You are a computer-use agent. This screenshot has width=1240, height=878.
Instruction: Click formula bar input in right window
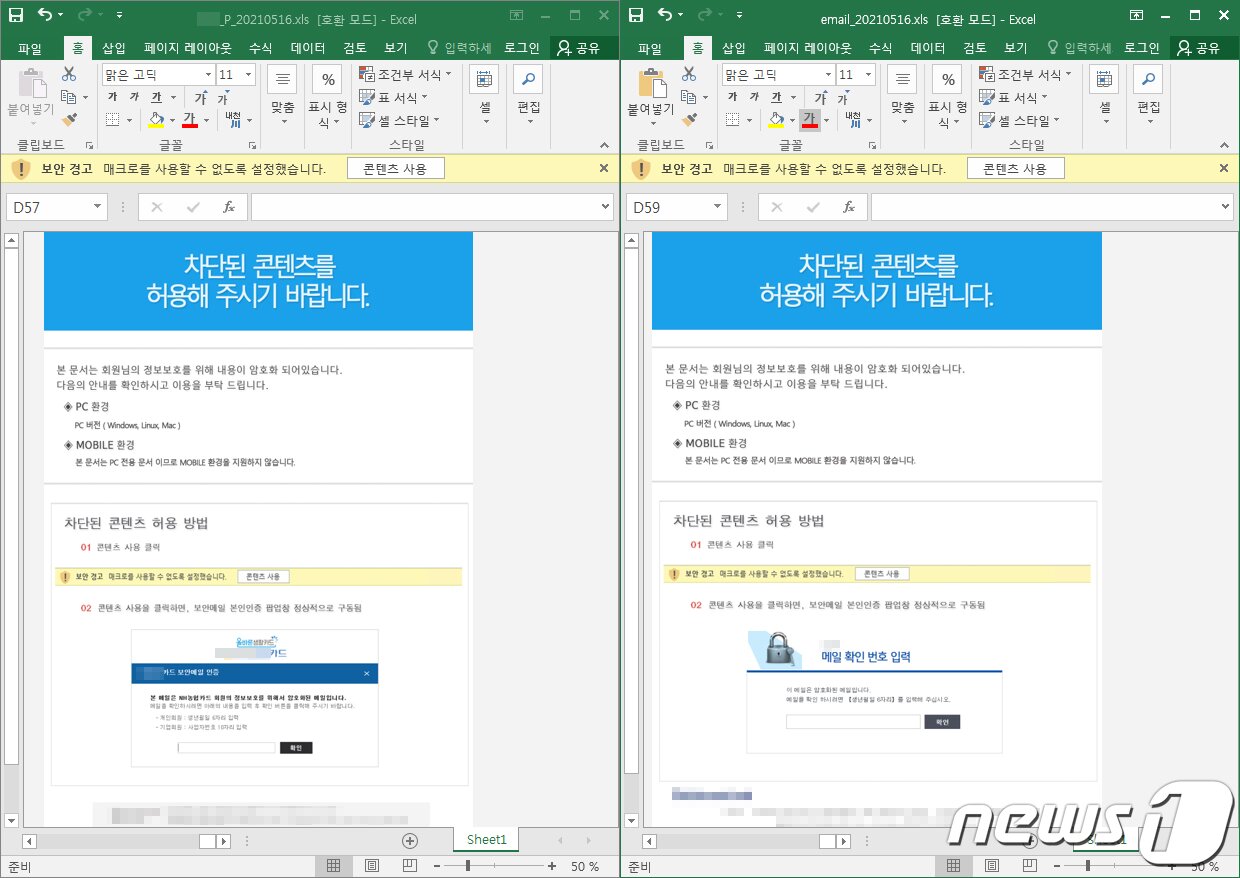[x=1044, y=207]
